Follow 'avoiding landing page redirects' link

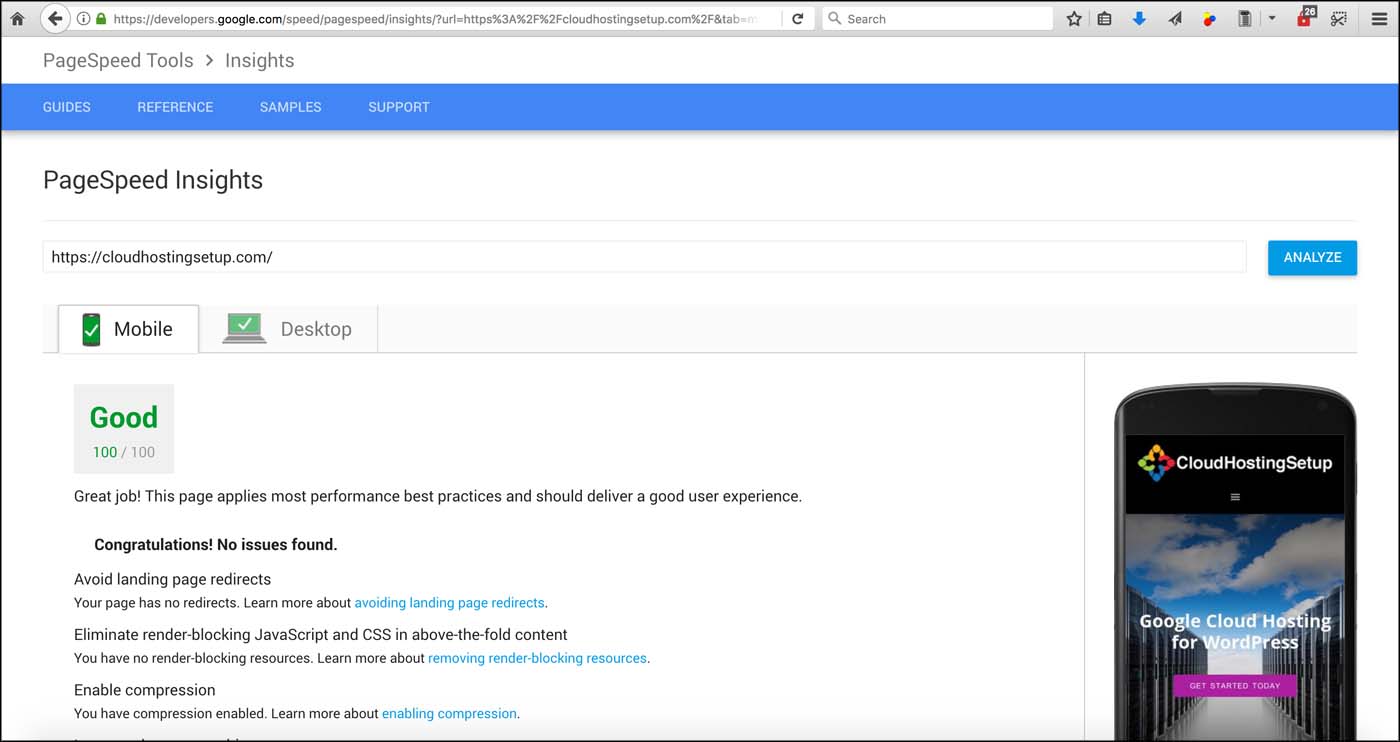tap(449, 603)
